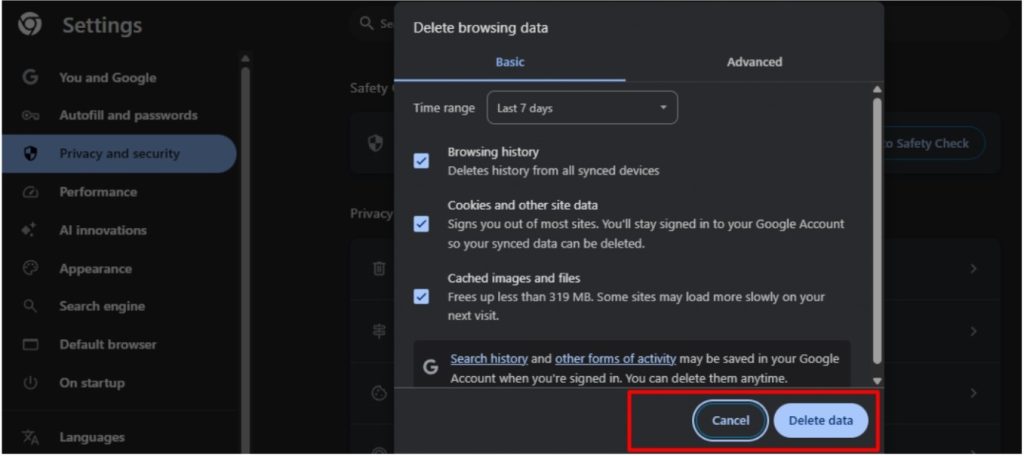Click the speedometer icon for Performance
The width and height of the screenshot is (1024, 456).
(30, 192)
